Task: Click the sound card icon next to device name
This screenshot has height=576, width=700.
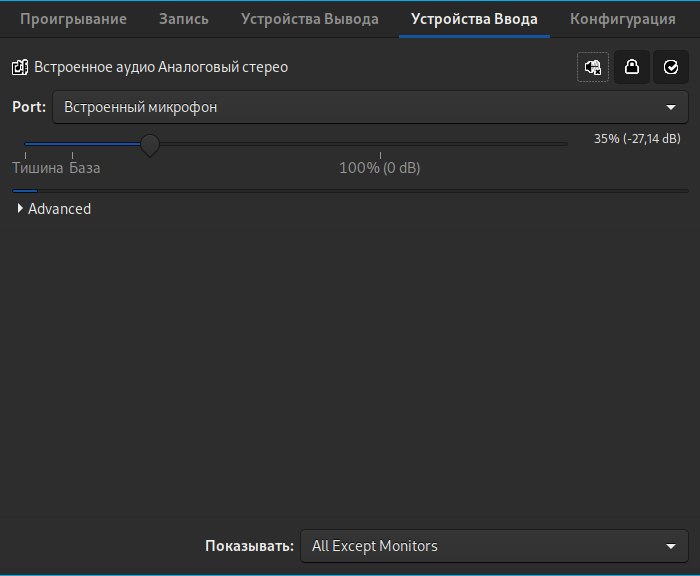Action: point(20,67)
